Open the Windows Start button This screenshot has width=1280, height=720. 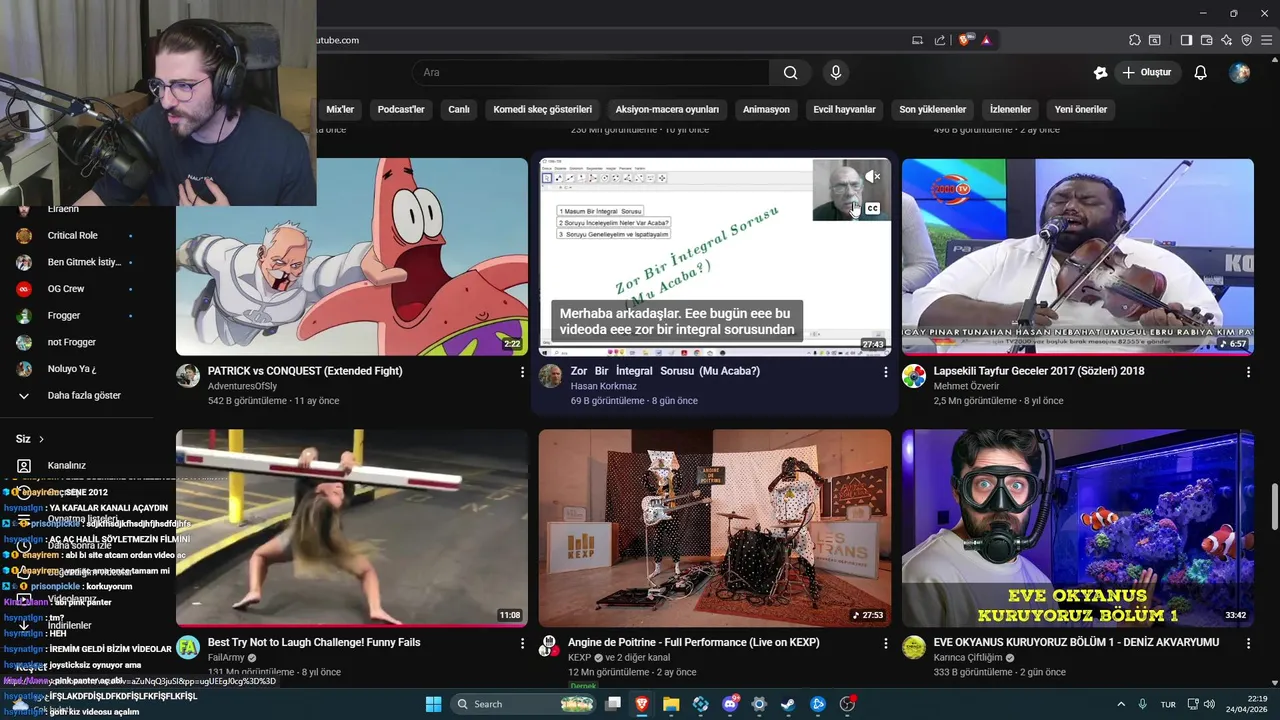point(433,704)
